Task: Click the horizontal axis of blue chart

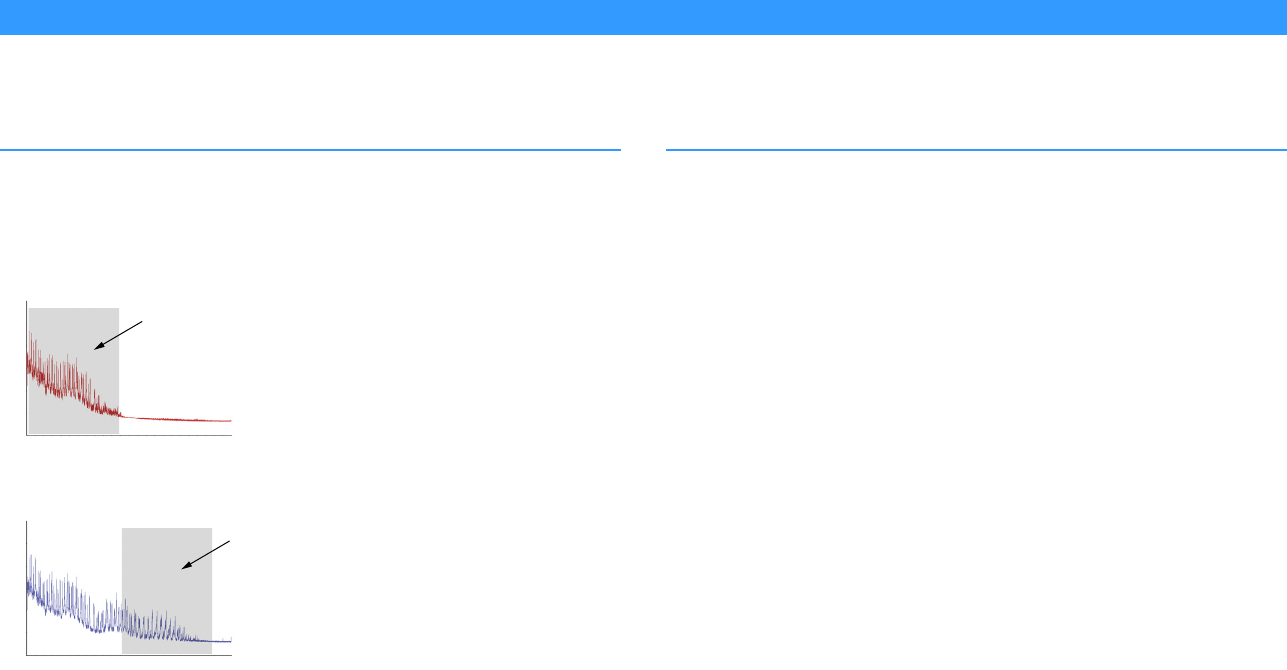Action: pyautogui.click(x=129, y=655)
